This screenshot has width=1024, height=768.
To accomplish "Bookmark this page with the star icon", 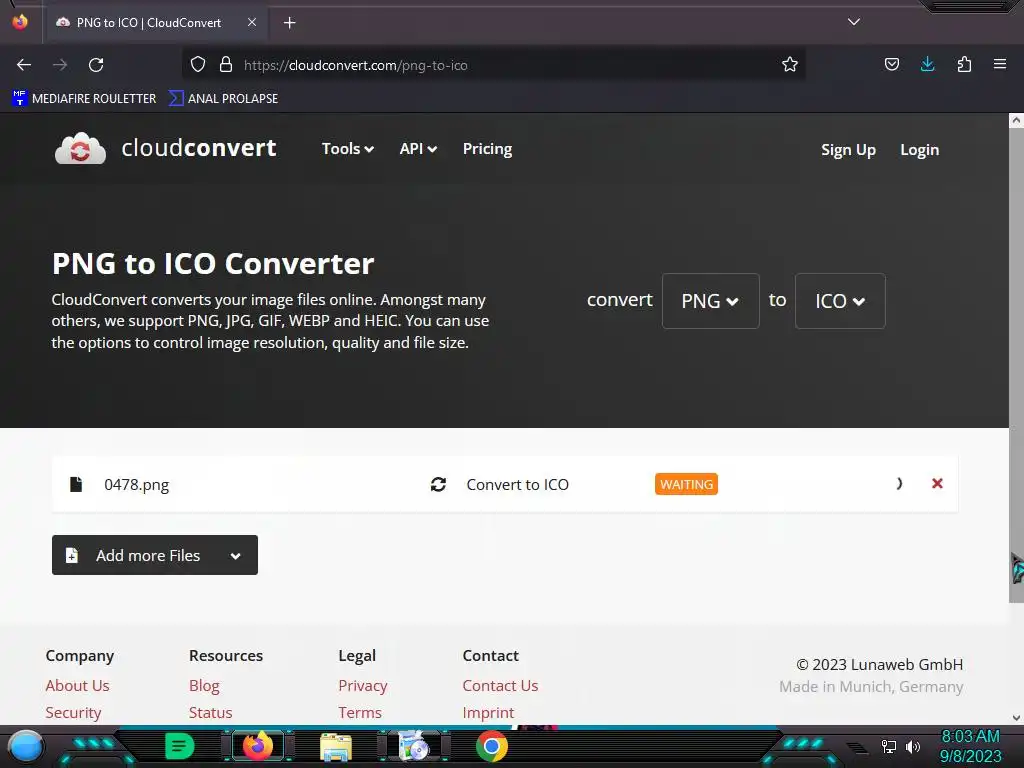I will (790, 65).
